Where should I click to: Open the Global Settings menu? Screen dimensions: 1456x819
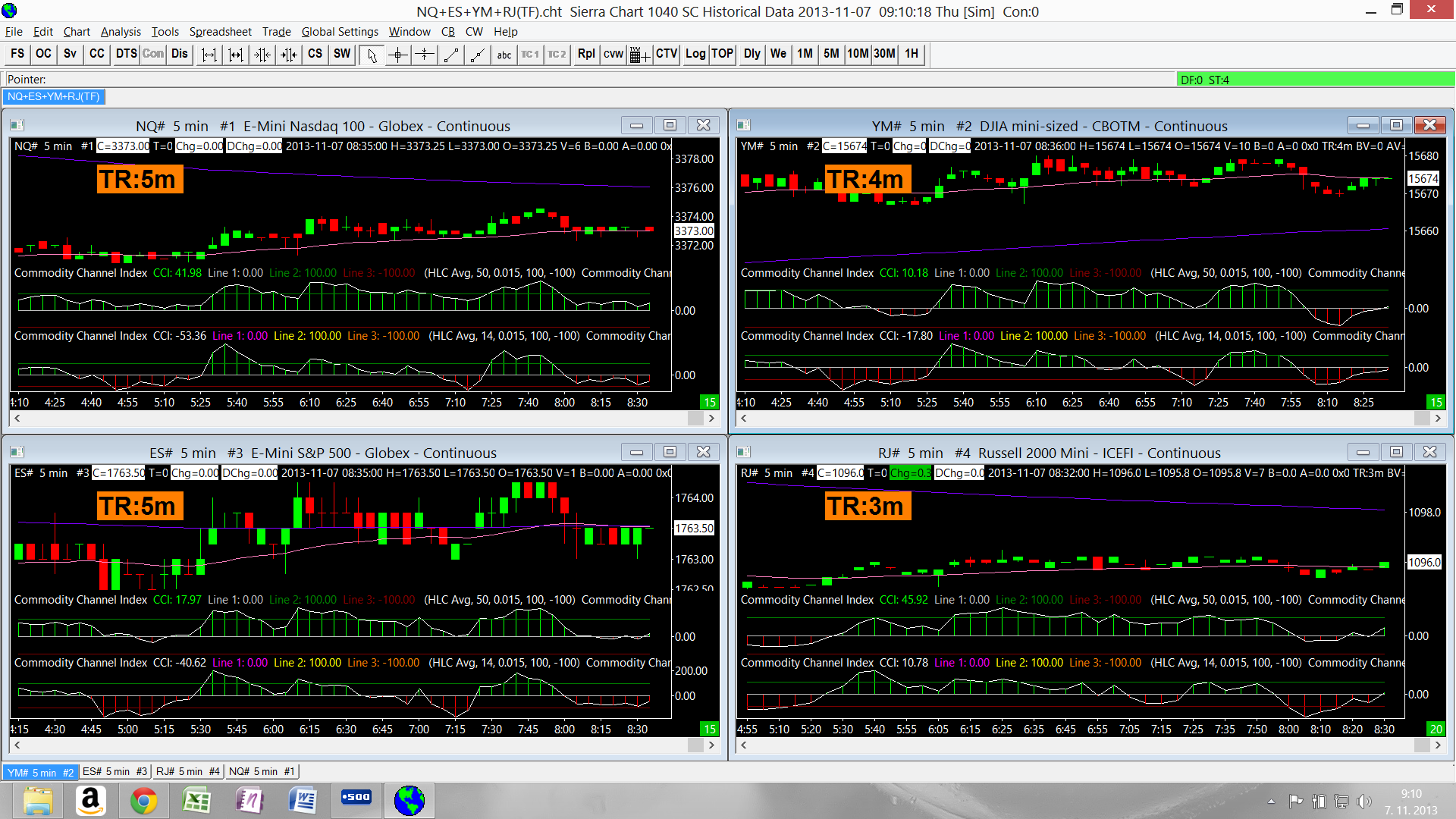click(339, 32)
